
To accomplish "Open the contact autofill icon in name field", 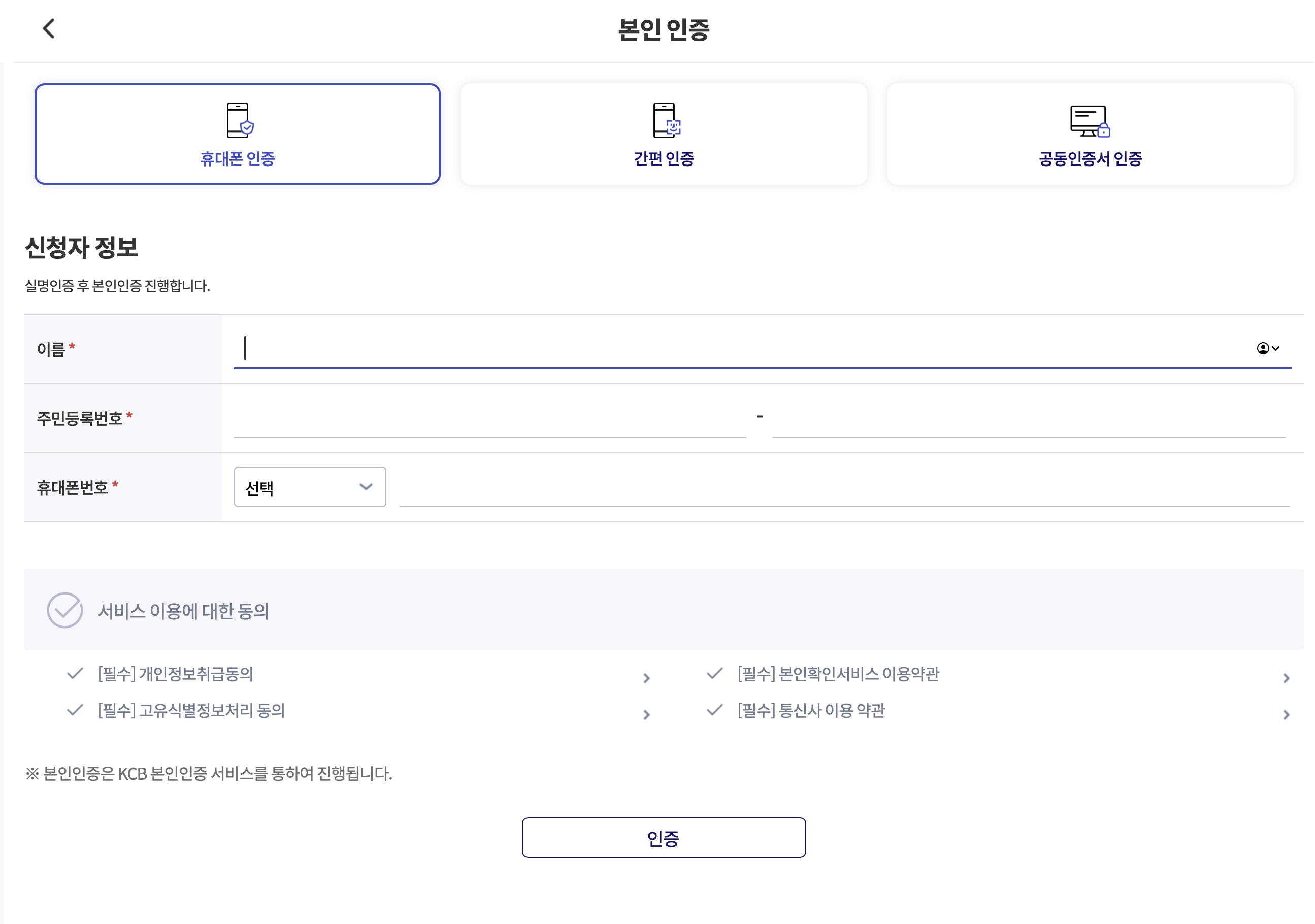I will (1267, 348).
